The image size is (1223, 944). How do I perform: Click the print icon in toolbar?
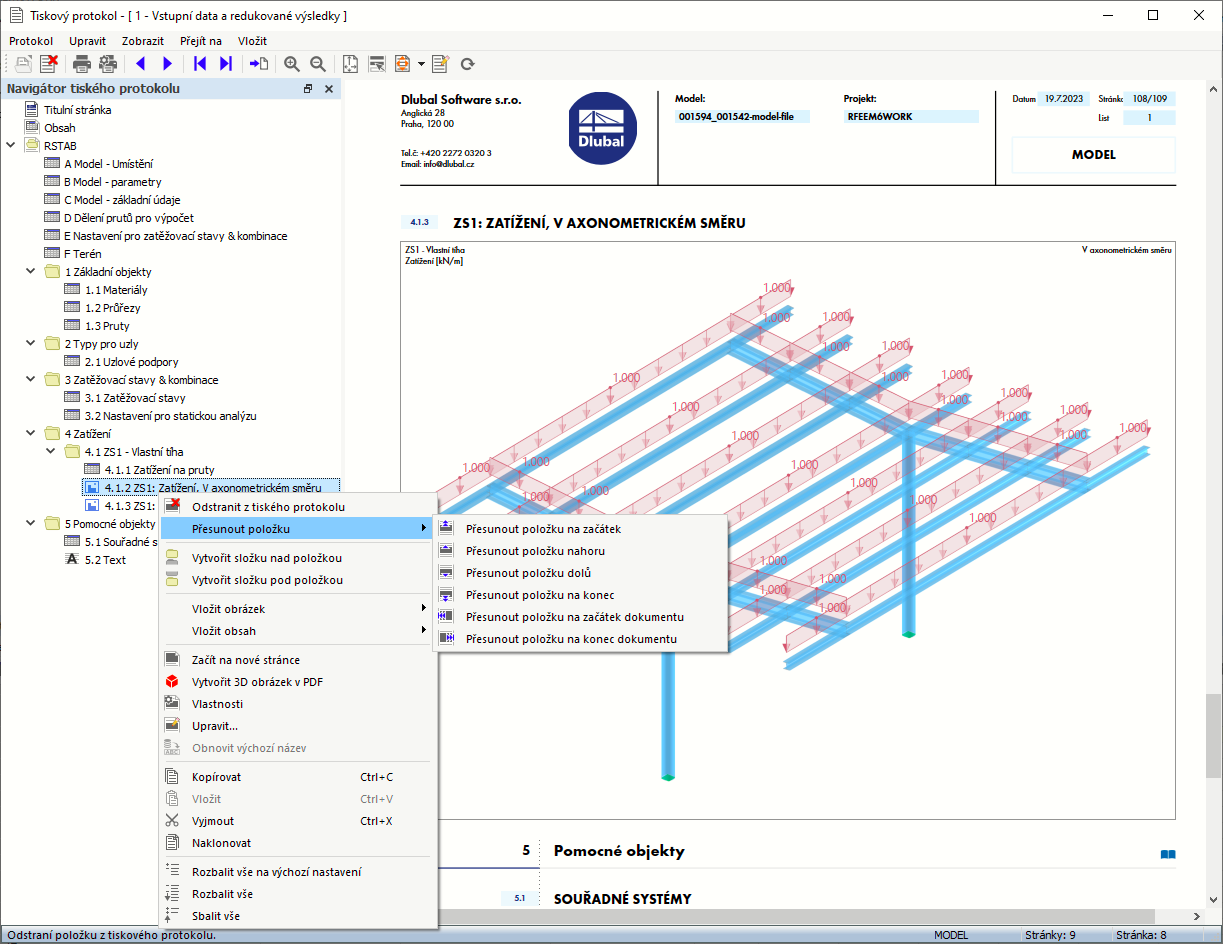82,64
